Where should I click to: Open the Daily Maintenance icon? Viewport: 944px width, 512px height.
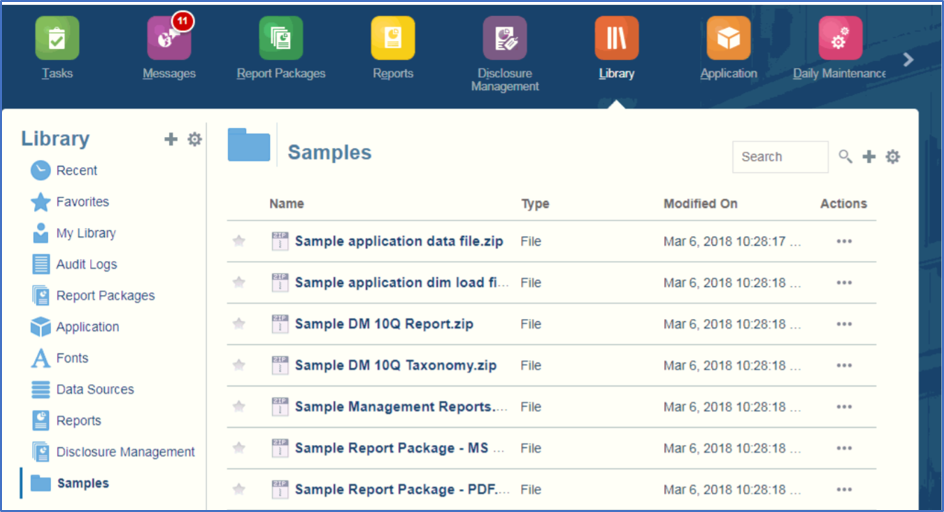point(840,39)
